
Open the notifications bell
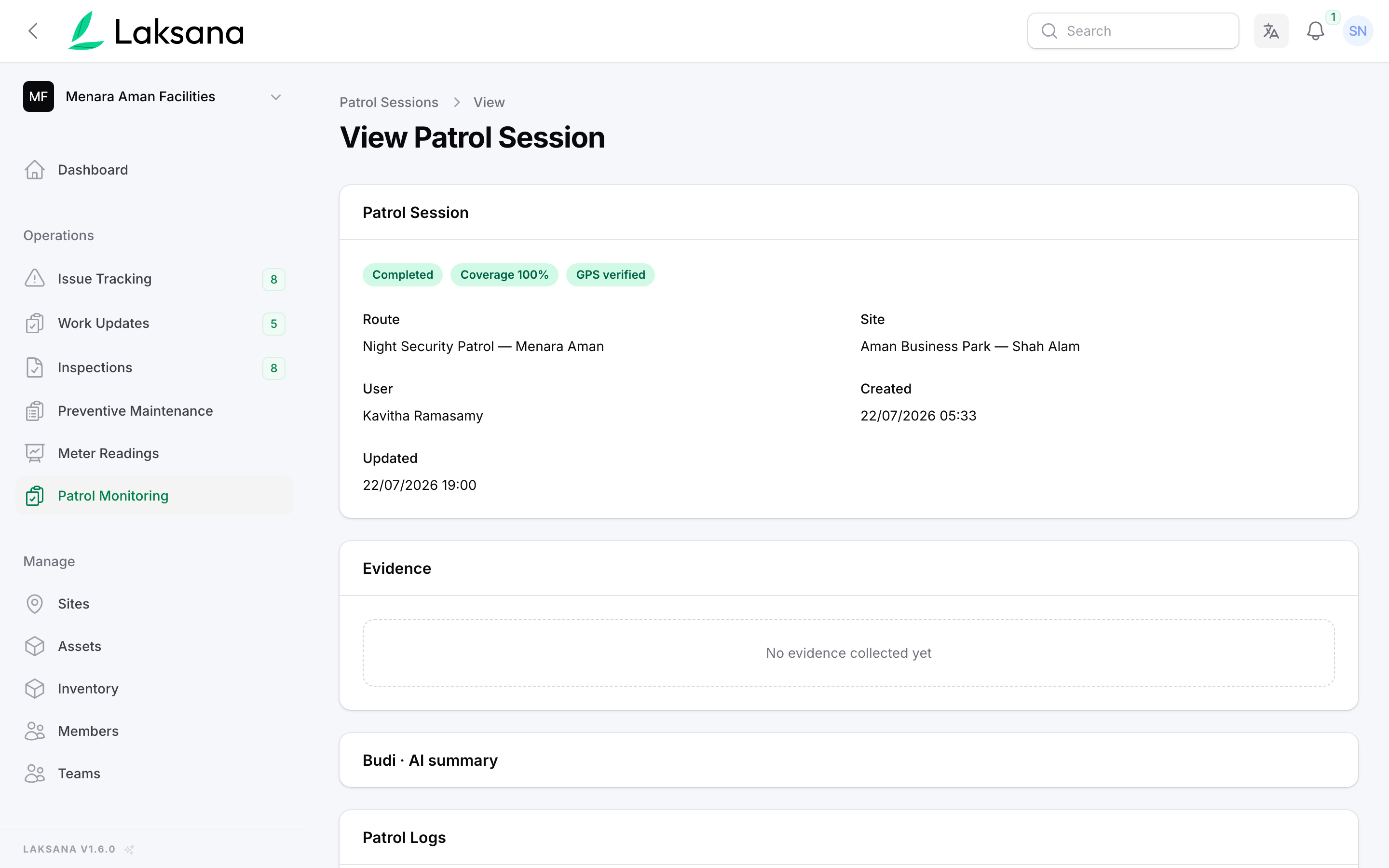click(x=1315, y=31)
